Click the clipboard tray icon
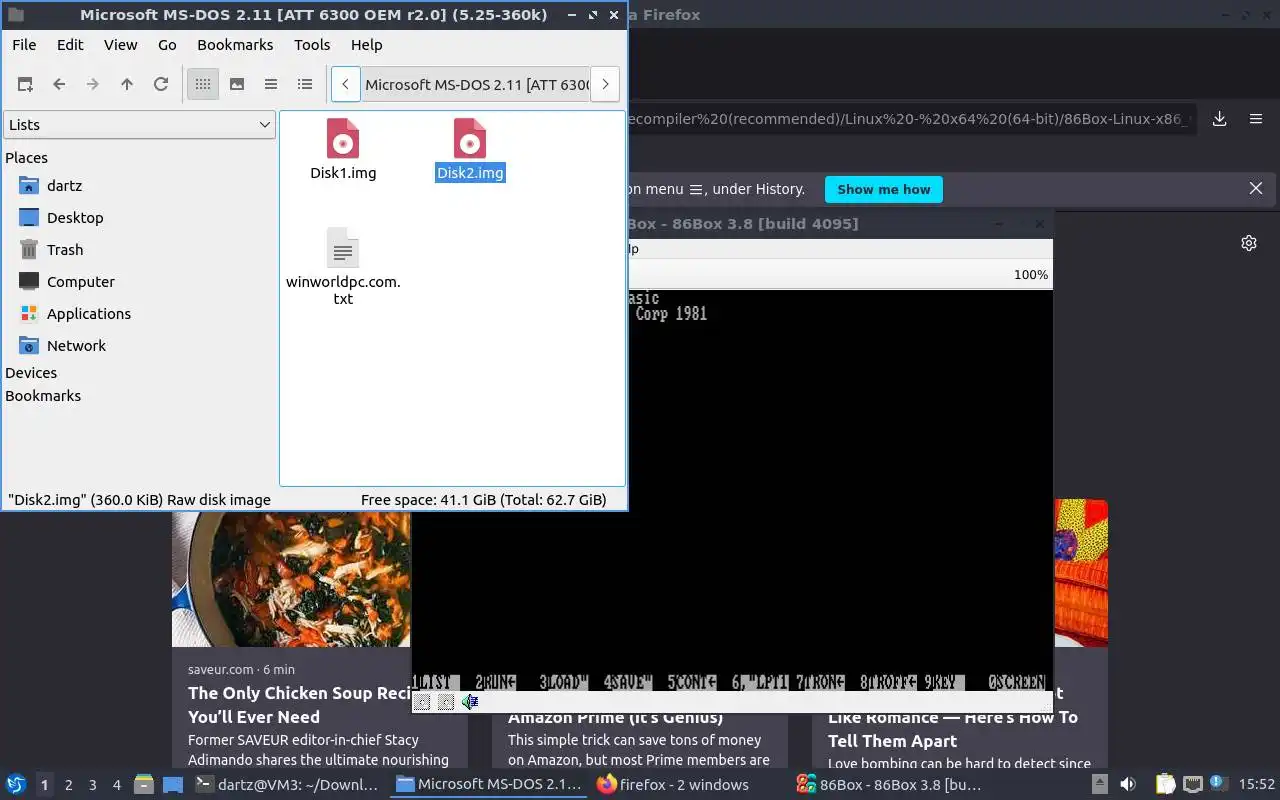This screenshot has width=1280, height=800. pos(1166,785)
